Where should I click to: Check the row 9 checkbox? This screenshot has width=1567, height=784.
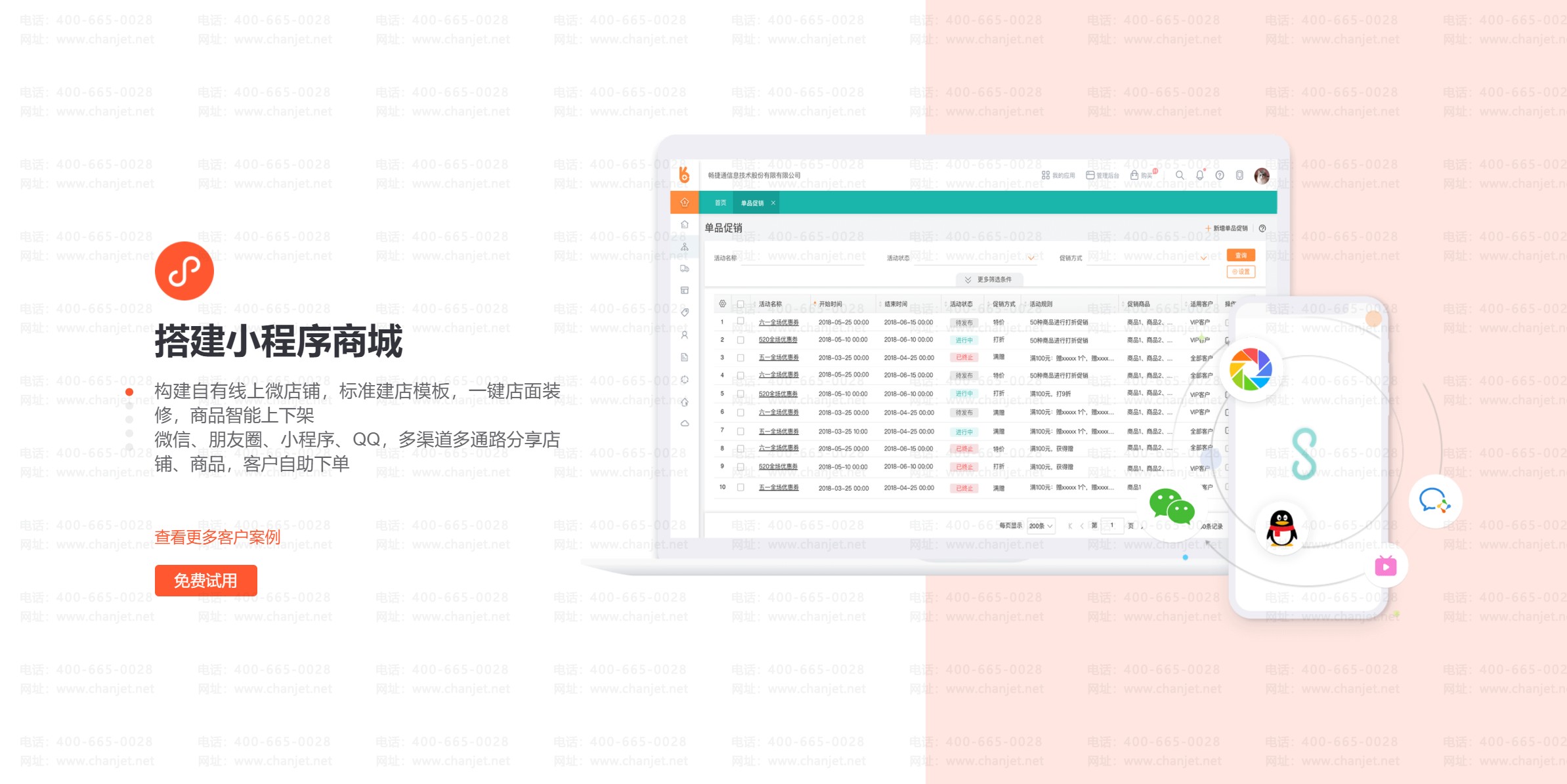(x=741, y=466)
